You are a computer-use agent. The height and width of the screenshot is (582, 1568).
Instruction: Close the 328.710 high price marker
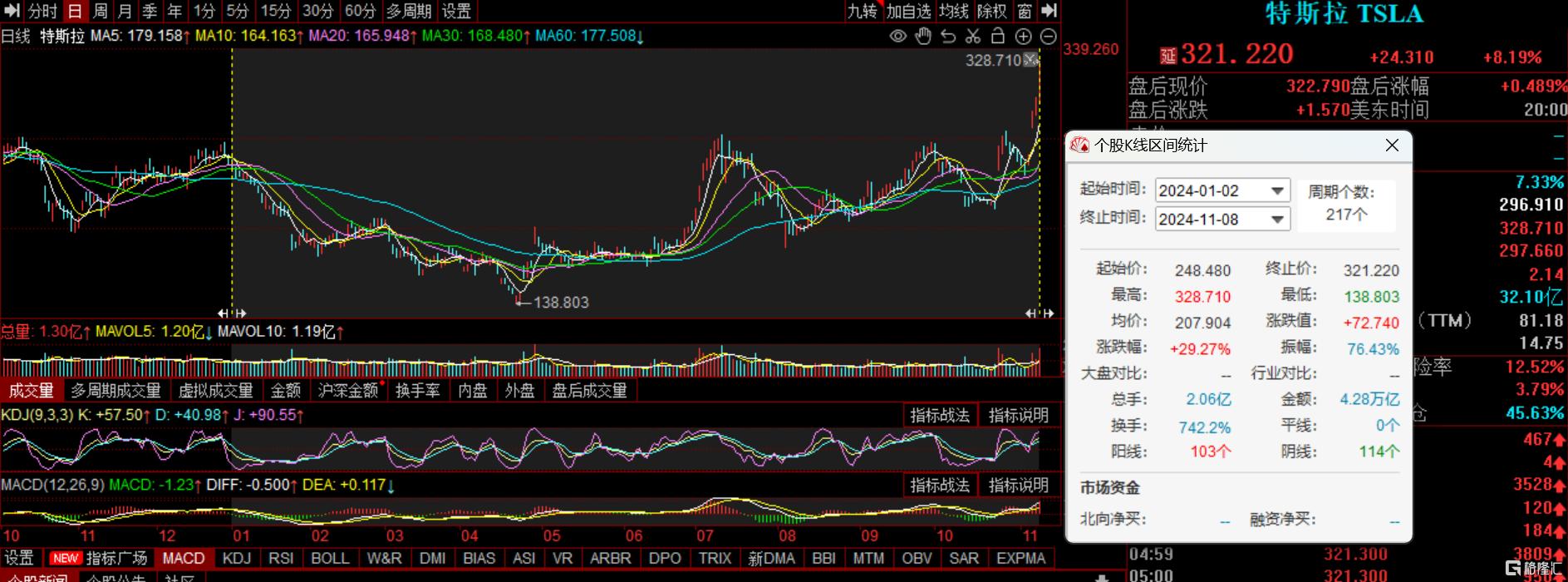[x=1031, y=60]
